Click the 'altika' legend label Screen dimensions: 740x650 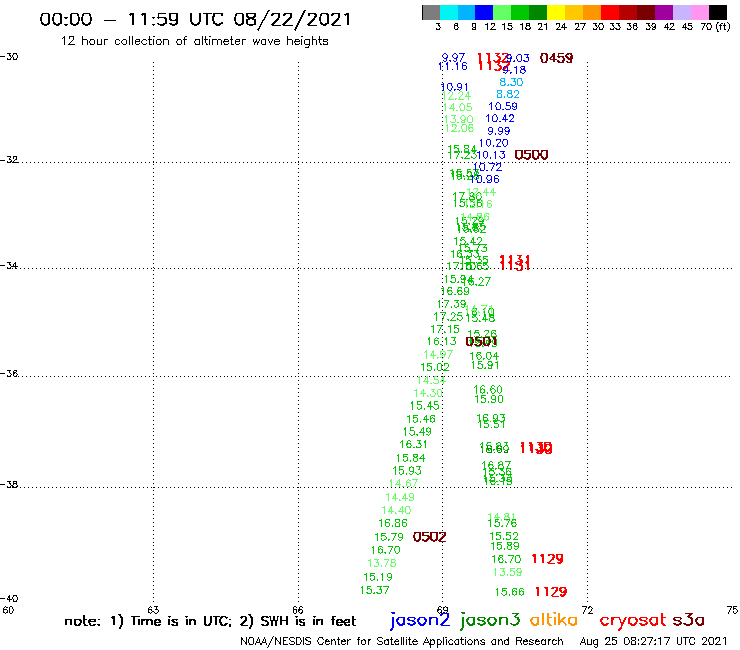point(554,619)
